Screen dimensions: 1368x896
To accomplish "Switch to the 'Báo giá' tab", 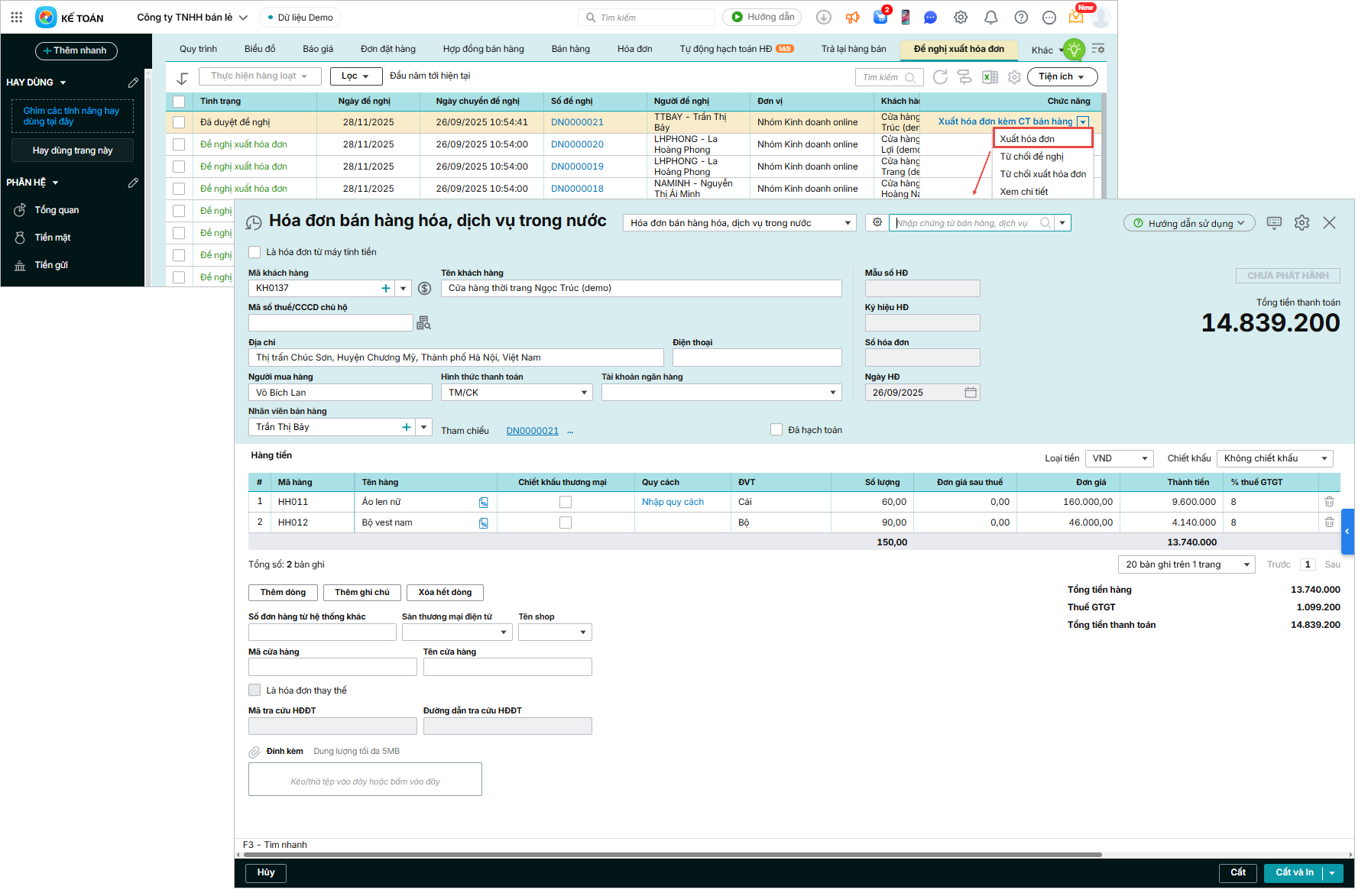I will [318, 49].
